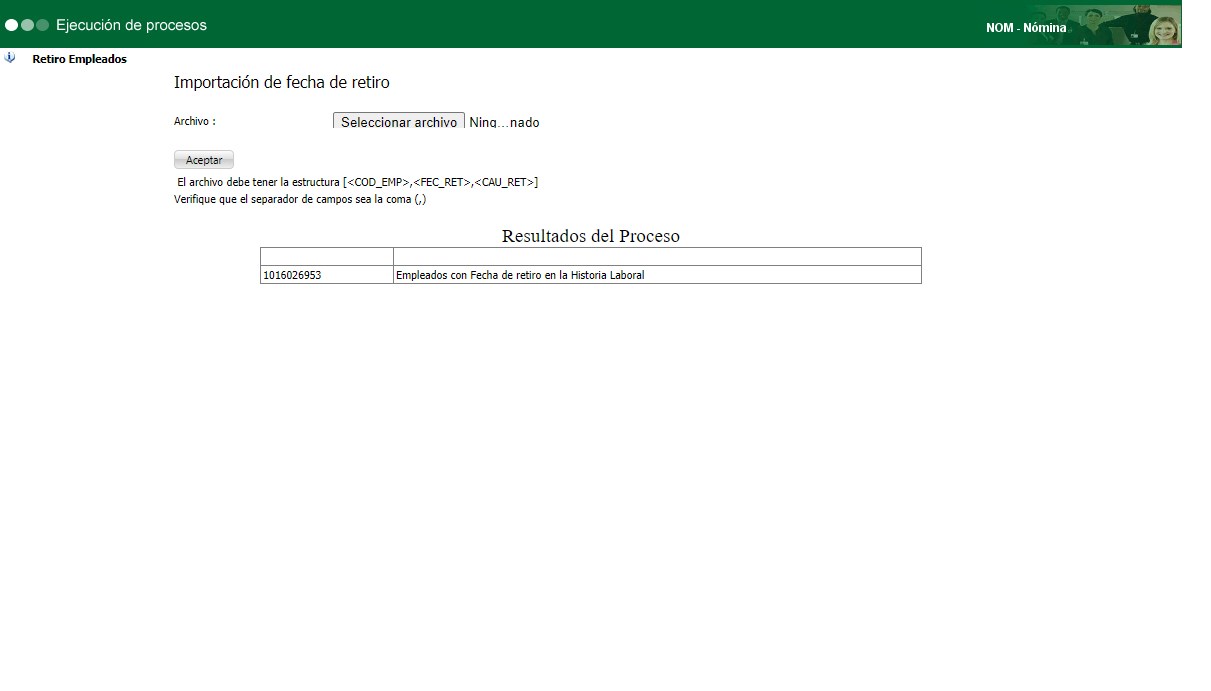Click the NOM - Nómina text label
The height and width of the screenshot is (691, 1211).
pyautogui.click(x=1025, y=27)
